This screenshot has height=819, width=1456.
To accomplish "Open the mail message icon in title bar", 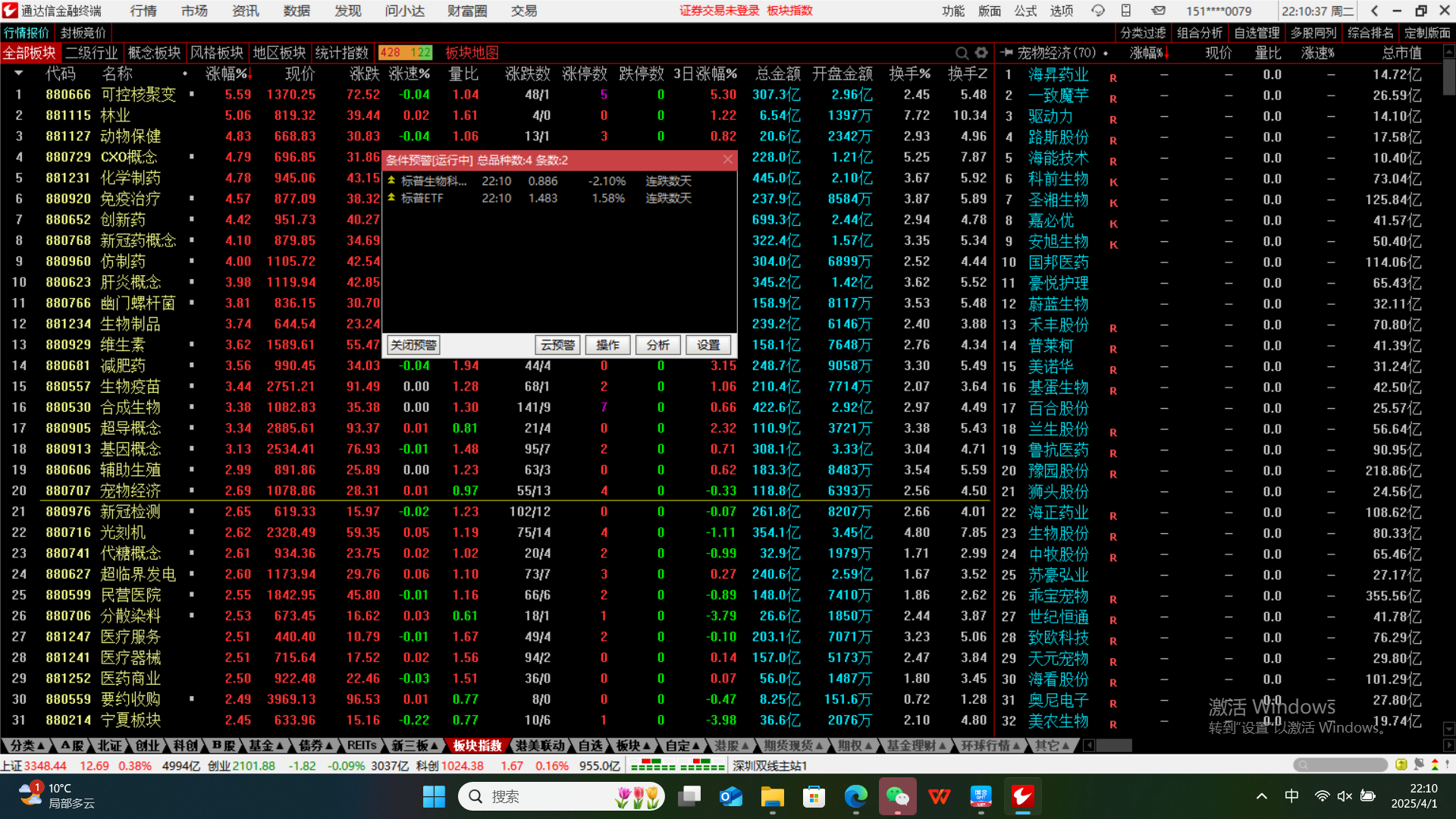I will 1158,11.
